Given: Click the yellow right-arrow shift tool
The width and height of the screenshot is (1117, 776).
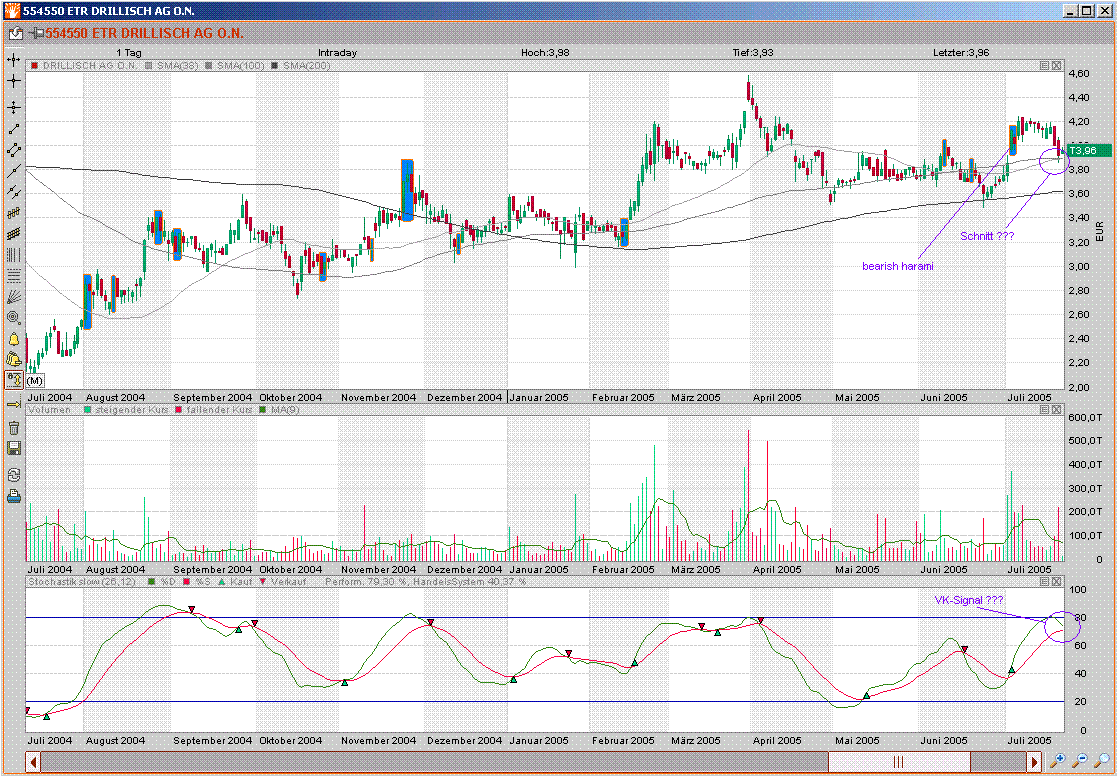Looking at the screenshot, I should point(14,405).
